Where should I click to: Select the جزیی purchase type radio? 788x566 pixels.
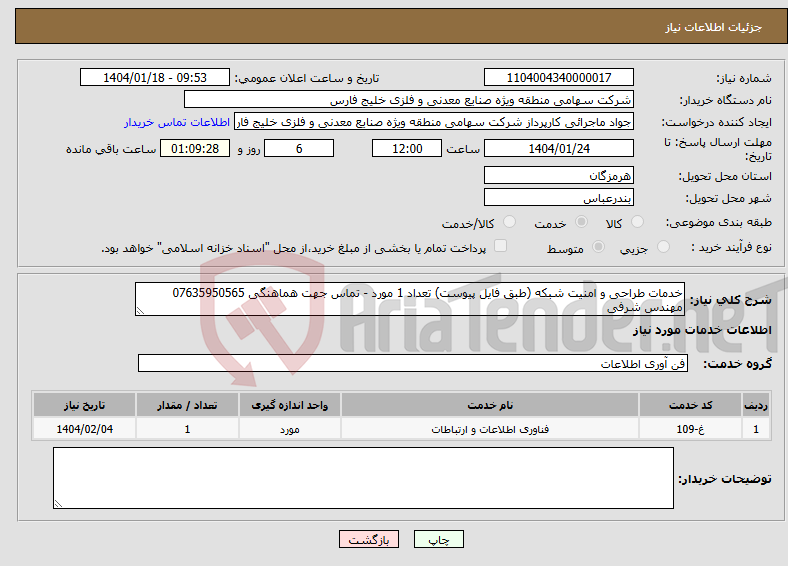[663, 246]
